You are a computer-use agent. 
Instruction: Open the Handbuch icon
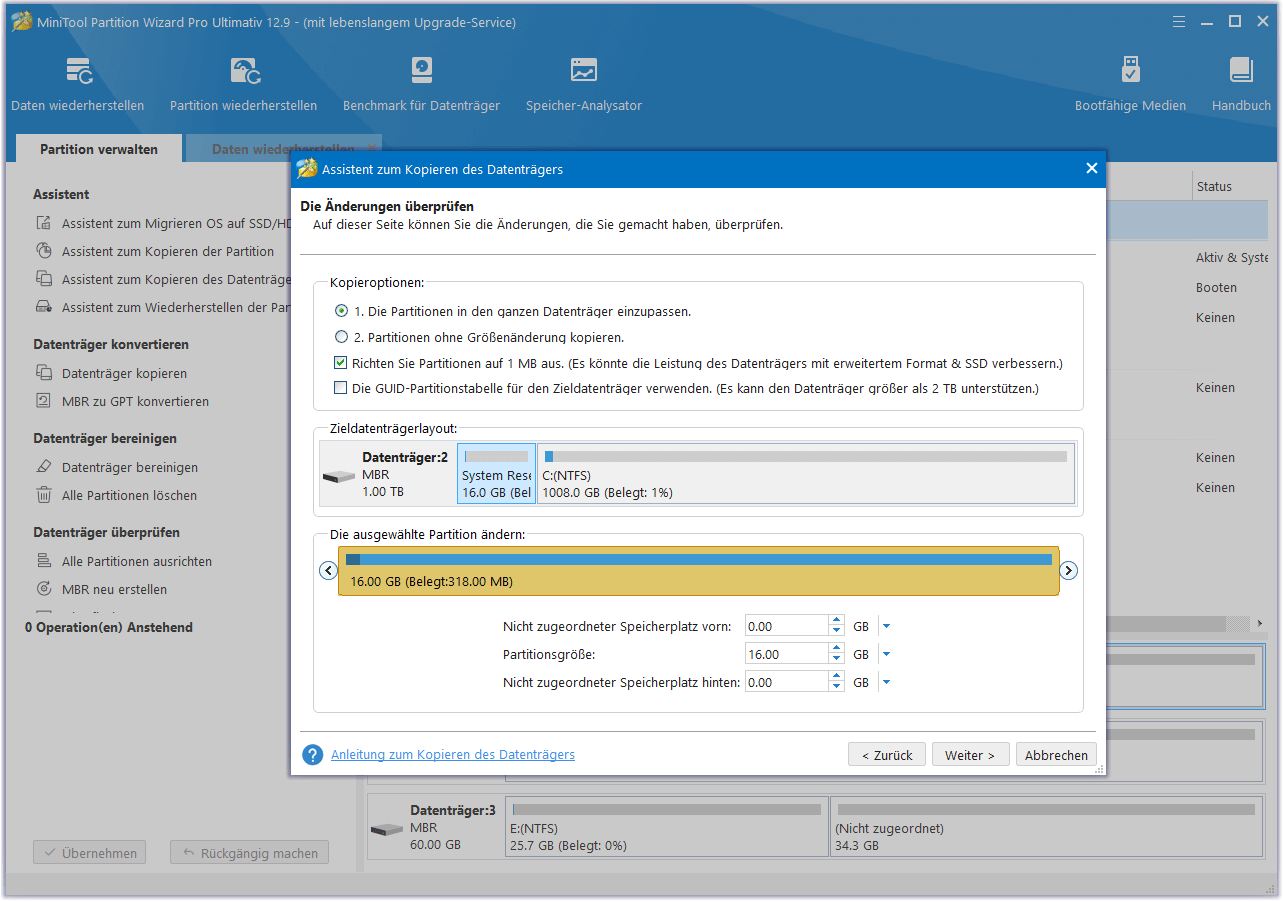(1241, 71)
